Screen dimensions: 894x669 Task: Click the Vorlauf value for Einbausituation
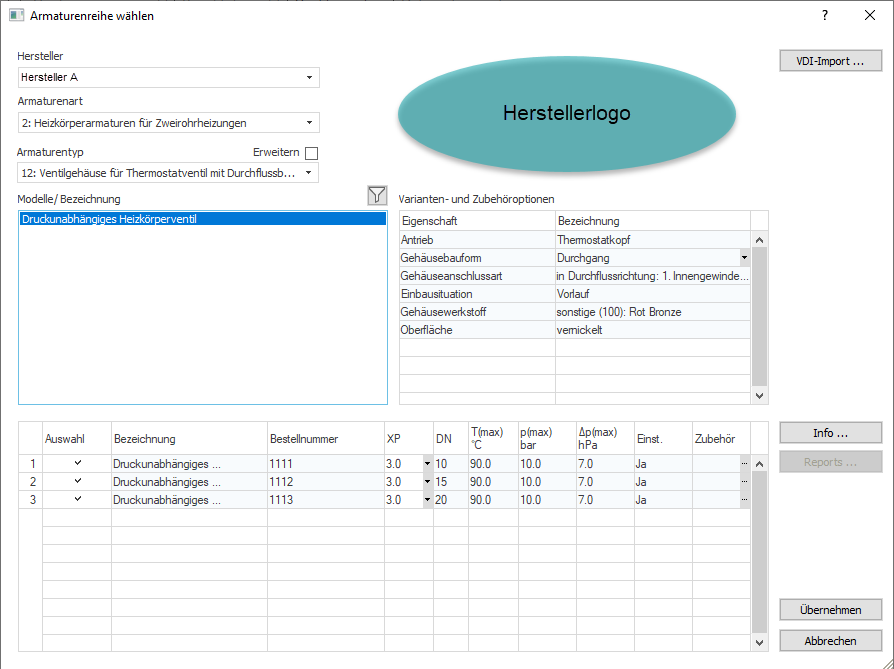pos(653,294)
